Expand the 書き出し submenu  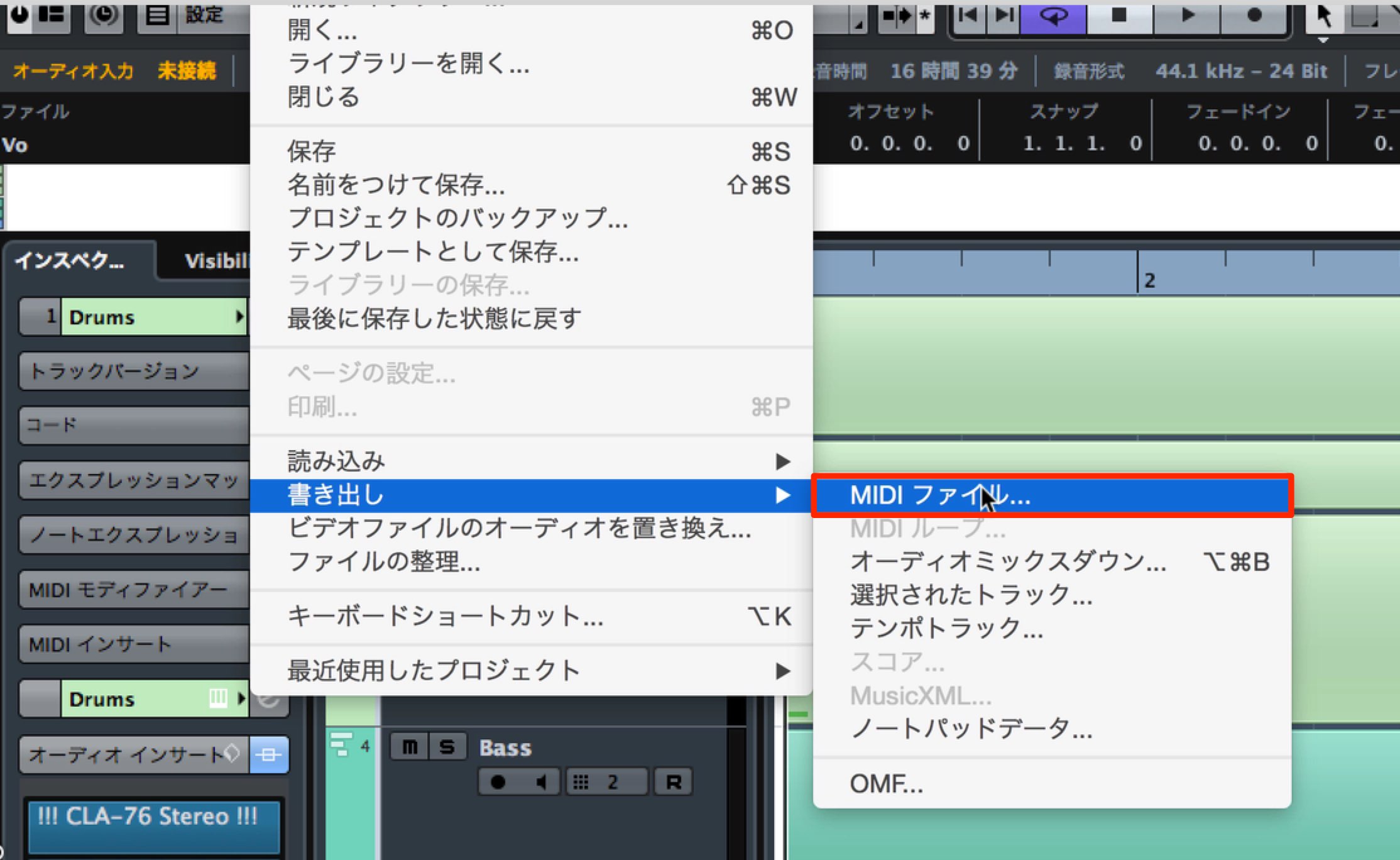pos(532,495)
